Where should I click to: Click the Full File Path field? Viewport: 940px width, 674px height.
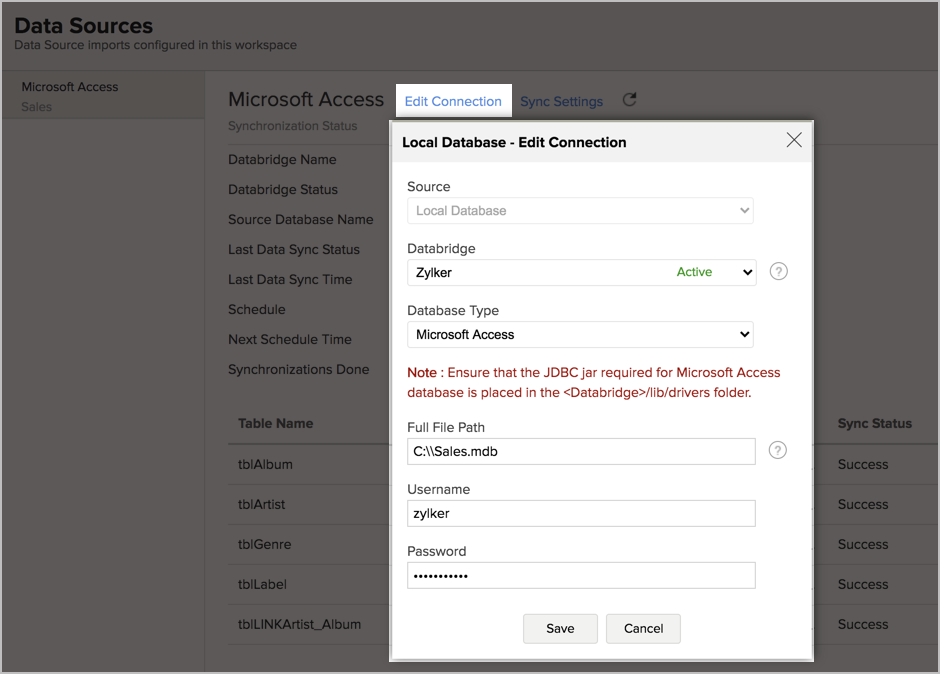581,452
